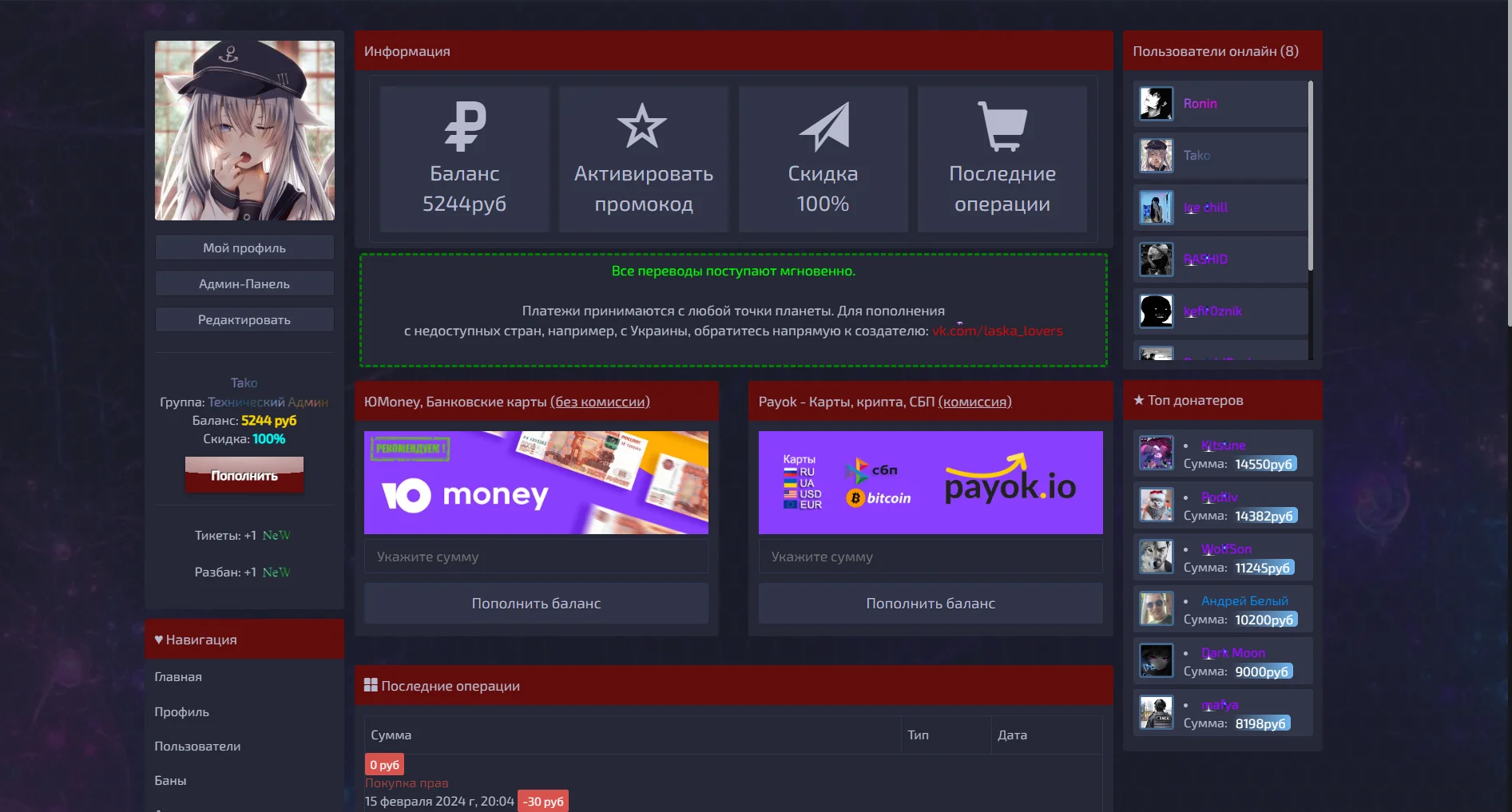This screenshot has width=1512, height=812.
Task: Click Ronin's avatar in online users
Action: 1156,104
